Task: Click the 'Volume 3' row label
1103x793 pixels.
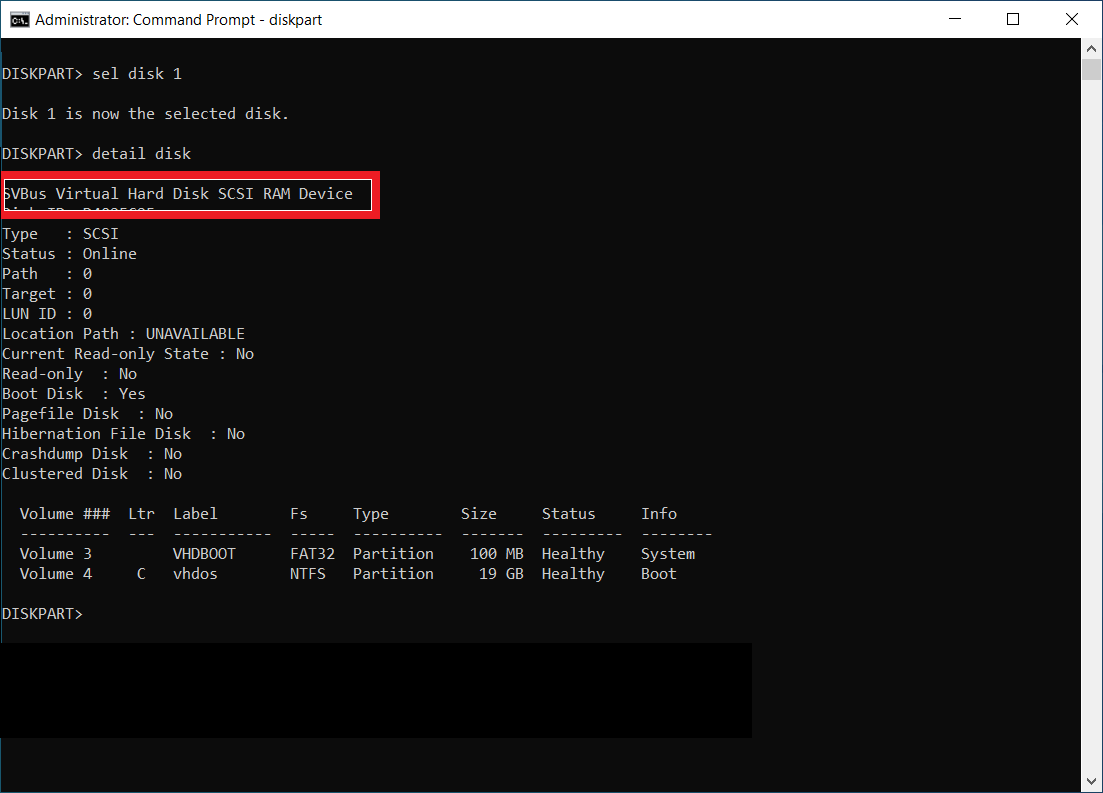Action: point(56,554)
